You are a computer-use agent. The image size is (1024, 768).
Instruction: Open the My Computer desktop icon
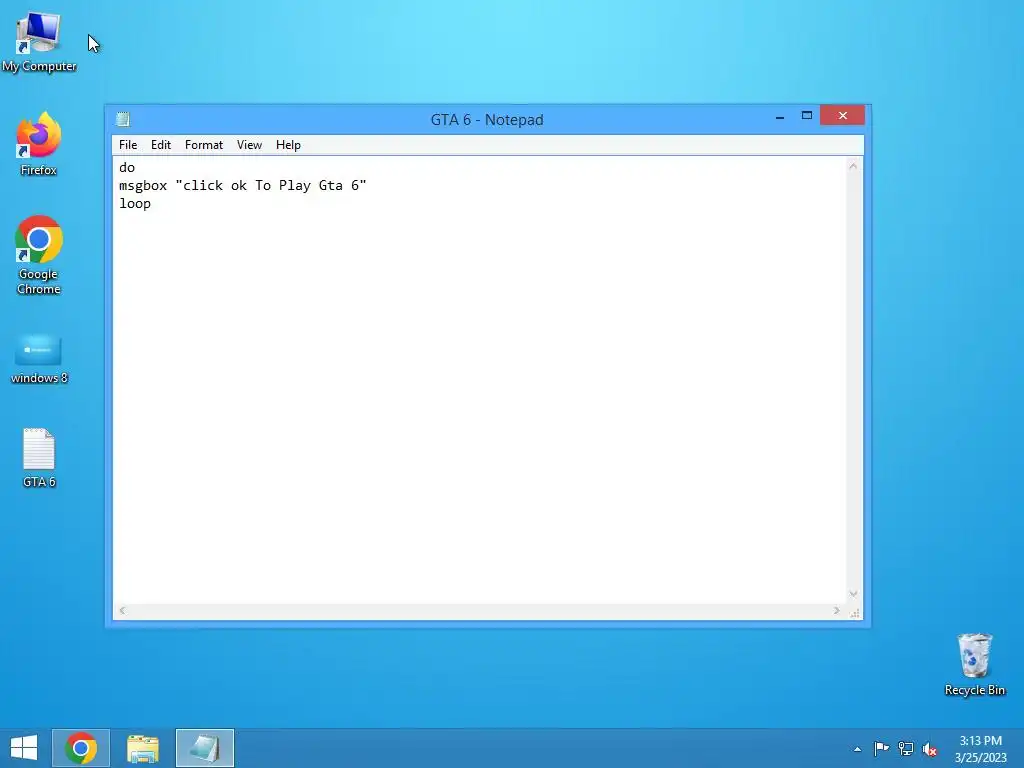tap(39, 40)
